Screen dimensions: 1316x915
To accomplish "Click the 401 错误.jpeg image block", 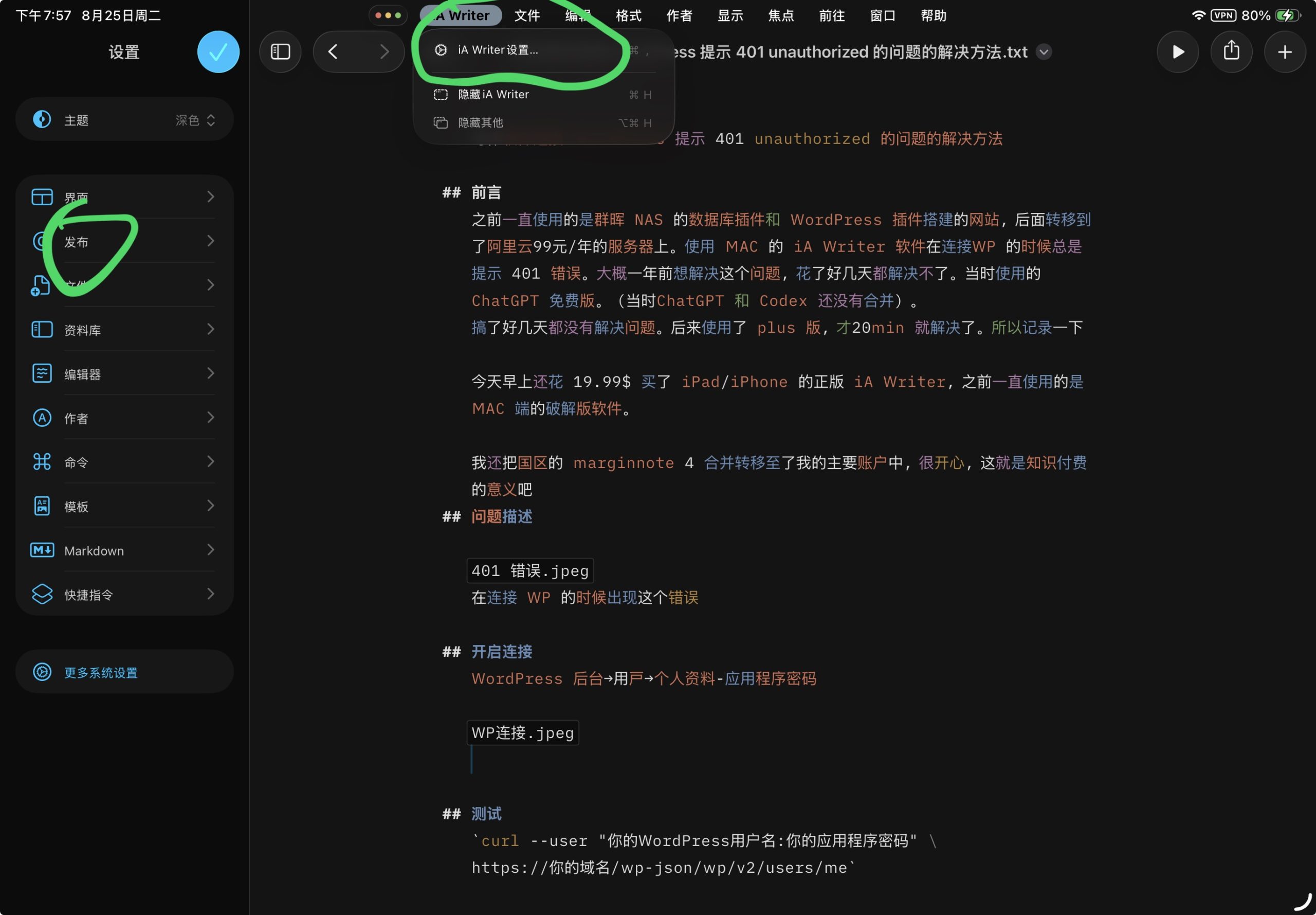I will tap(530, 570).
